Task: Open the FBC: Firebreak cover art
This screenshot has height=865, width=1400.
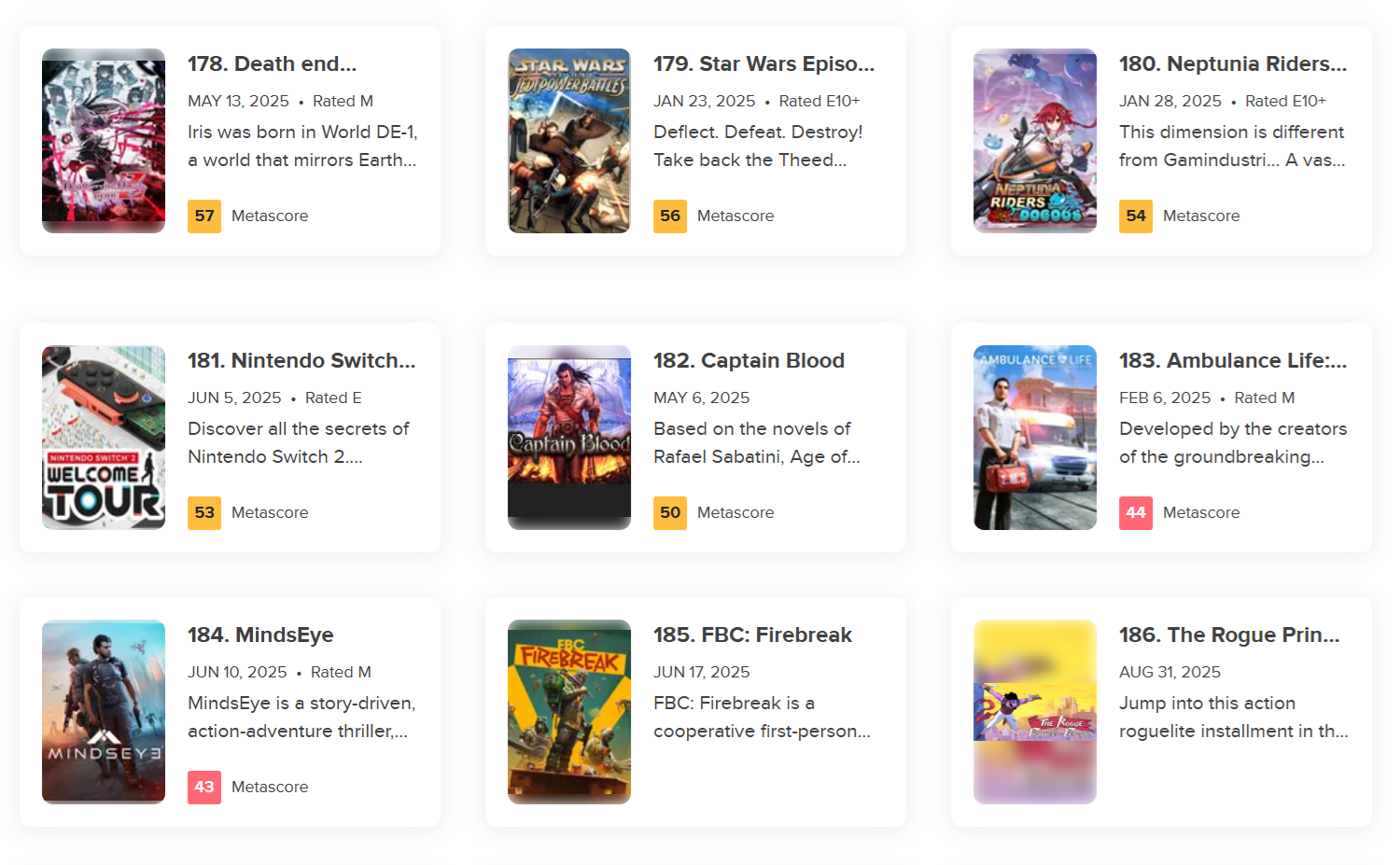Action: point(569,712)
